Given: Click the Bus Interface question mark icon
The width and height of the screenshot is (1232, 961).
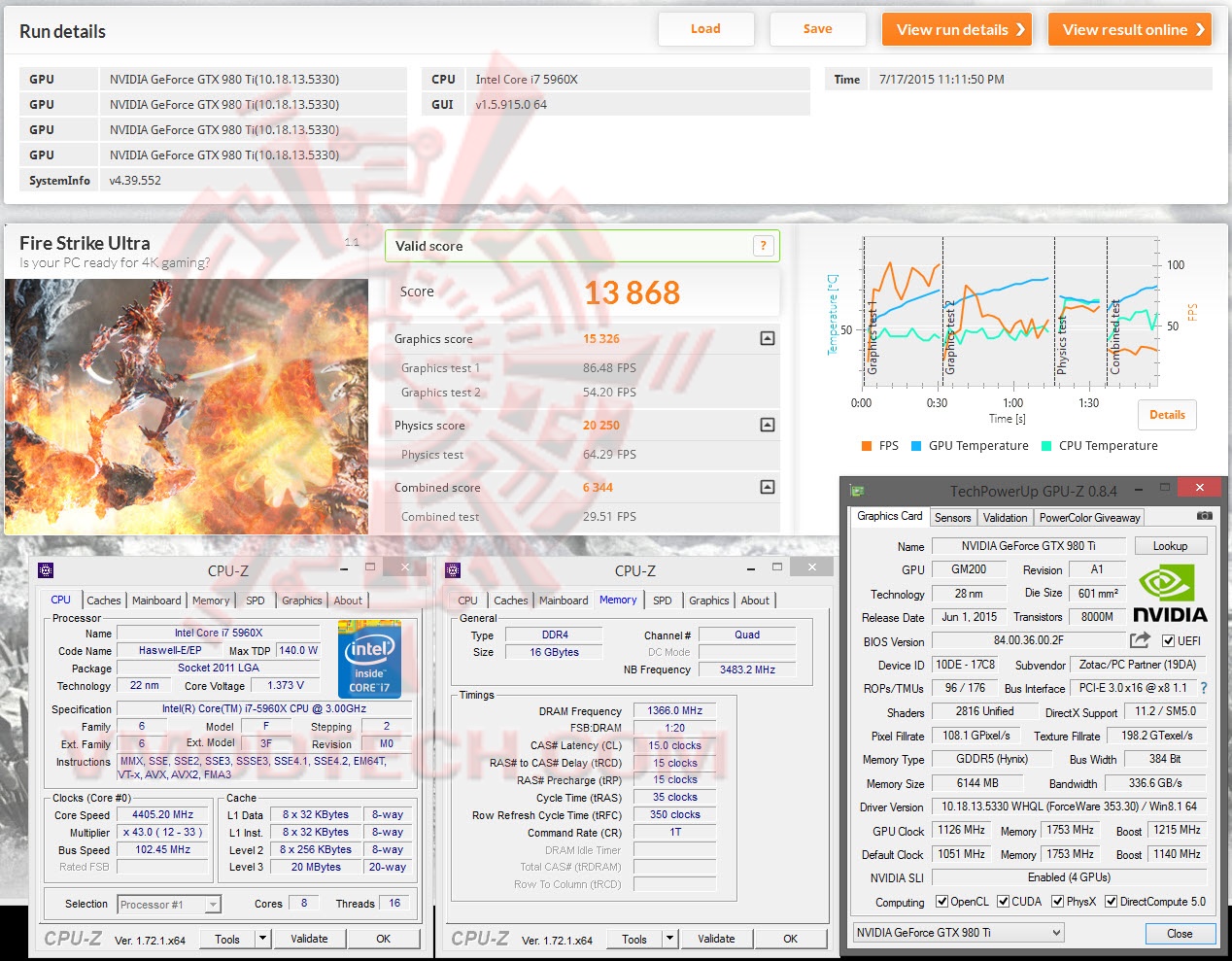Looking at the screenshot, I should (1204, 688).
